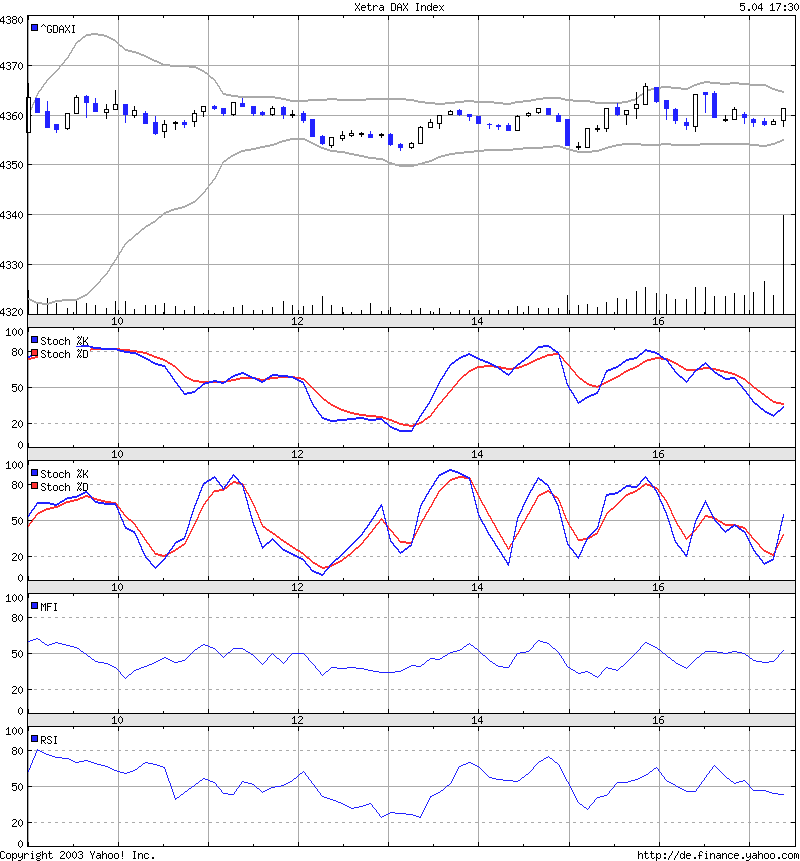Click blue Stoch %K swatch in upper stochastic panel
This screenshot has width=800, height=861.
(x=35, y=340)
